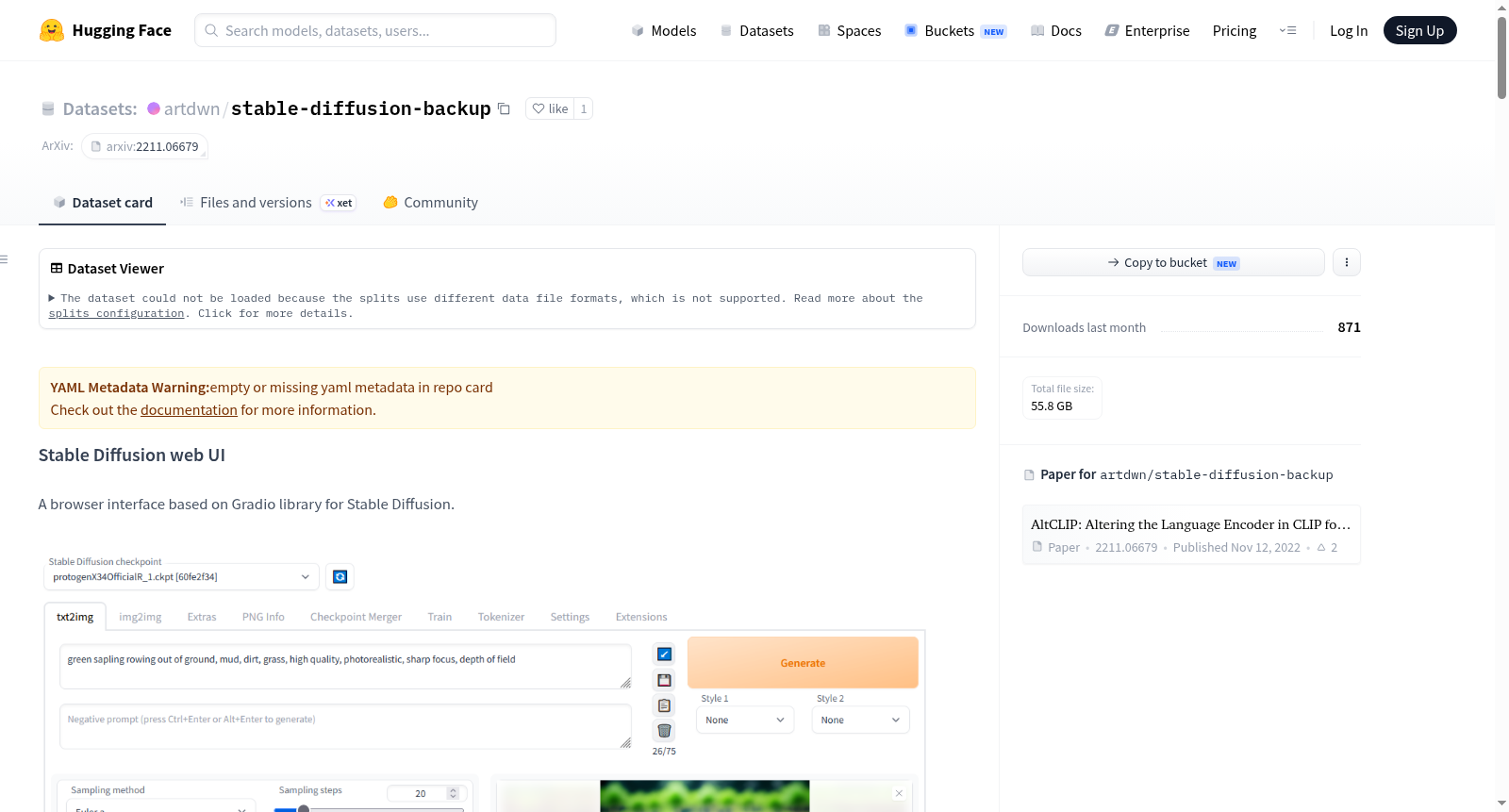Click the orange Generate button
Screen dimensions: 1509x812
pos(803,663)
